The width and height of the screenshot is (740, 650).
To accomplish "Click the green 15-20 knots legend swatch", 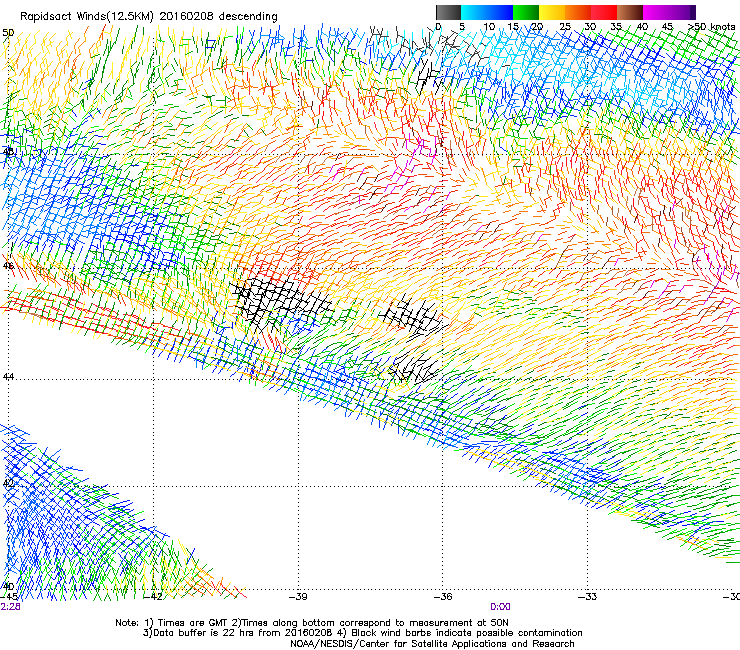I will 526,12.
